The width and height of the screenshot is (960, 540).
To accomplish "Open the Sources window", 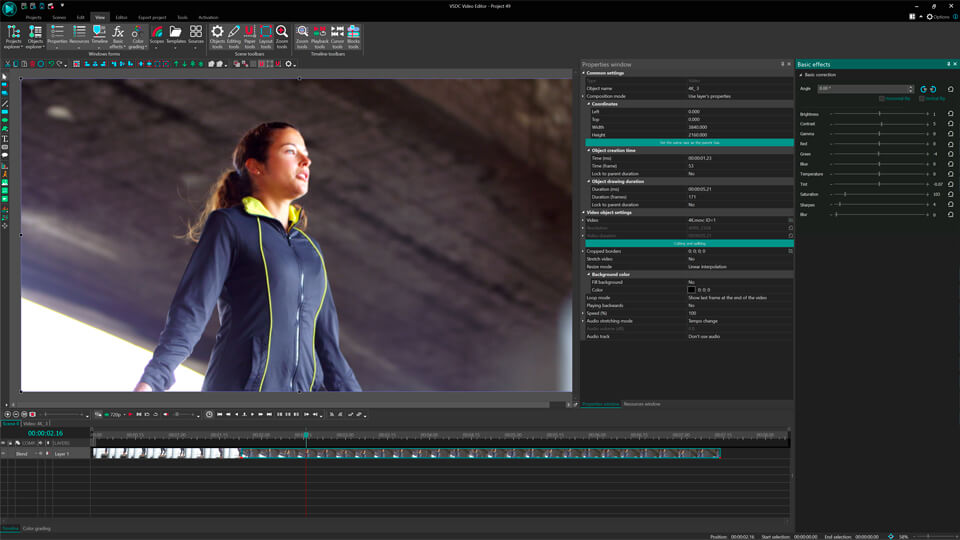I will point(196,36).
